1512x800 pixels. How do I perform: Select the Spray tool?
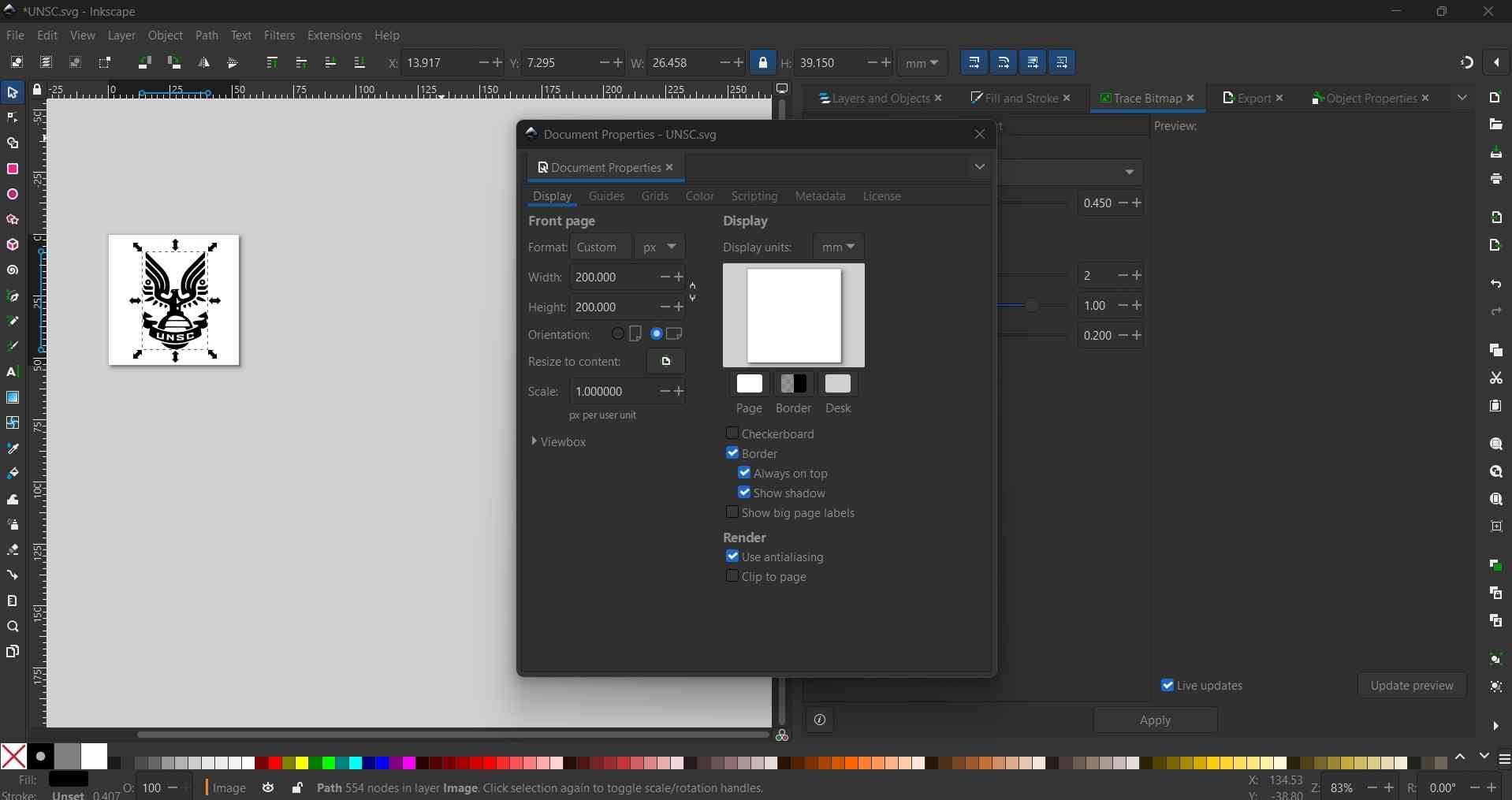(x=13, y=525)
